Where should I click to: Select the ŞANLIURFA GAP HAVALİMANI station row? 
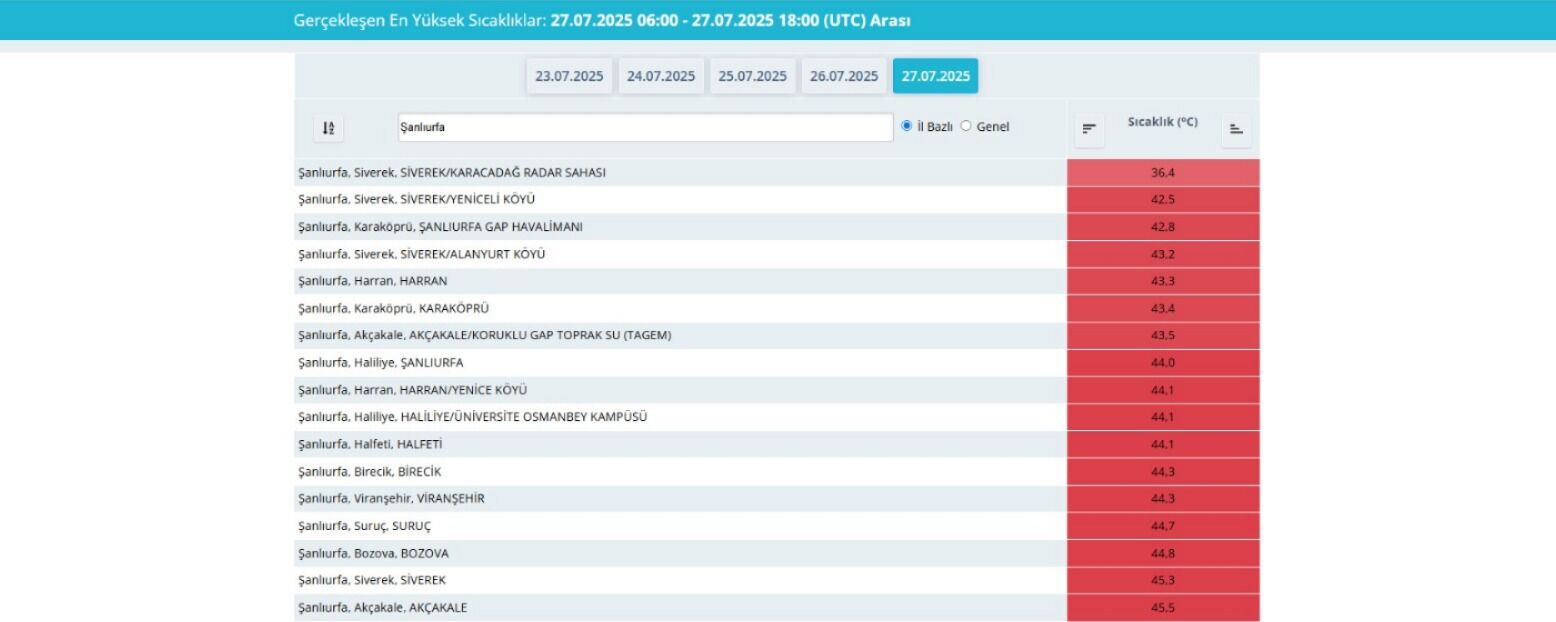(x=680, y=227)
